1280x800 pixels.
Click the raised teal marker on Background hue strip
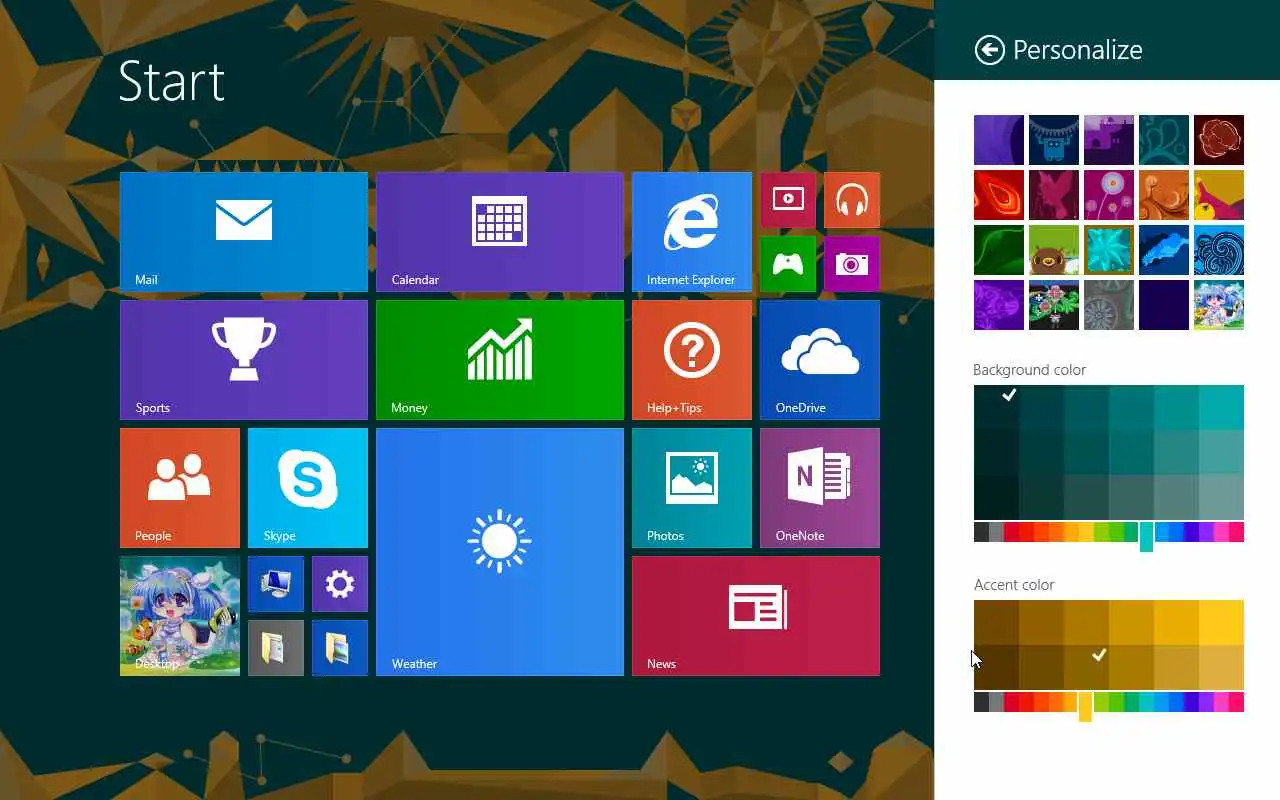(x=1146, y=536)
